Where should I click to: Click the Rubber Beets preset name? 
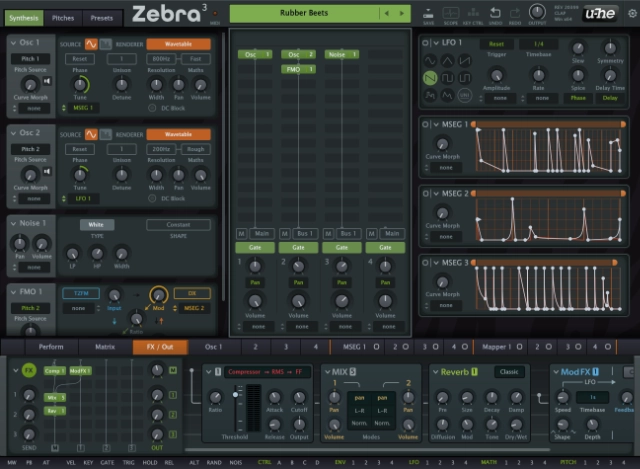pyautogui.click(x=304, y=13)
